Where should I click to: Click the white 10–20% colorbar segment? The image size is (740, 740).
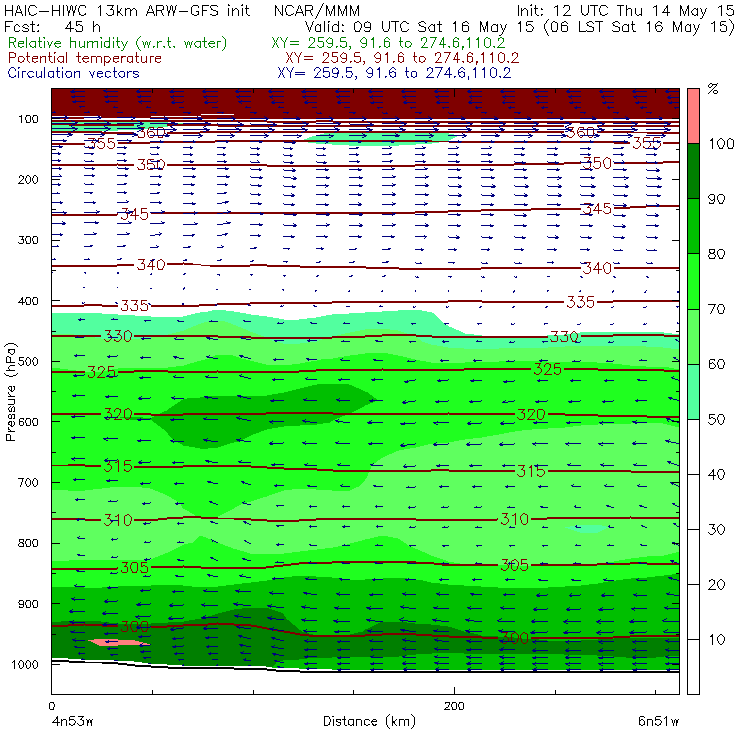pos(693,612)
